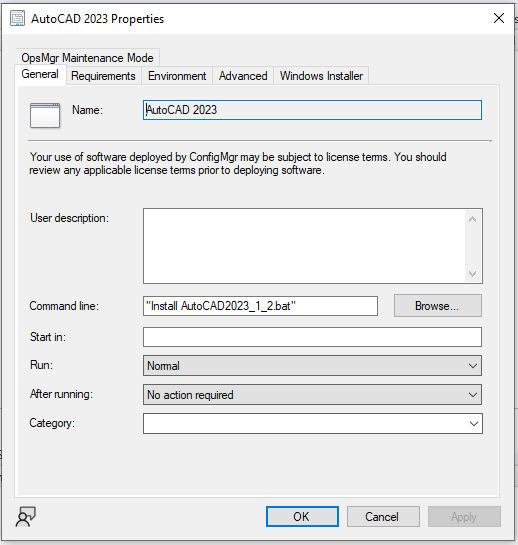Screen dimensions: 518x545
Task: Switch to the Requirements tab
Action: click(103, 76)
